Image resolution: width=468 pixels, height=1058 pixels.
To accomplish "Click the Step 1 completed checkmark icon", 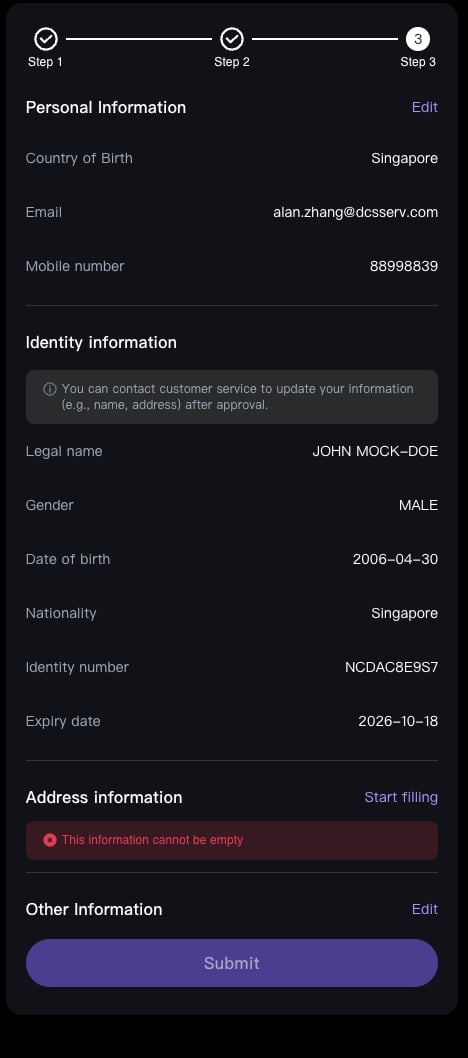I will (46, 39).
